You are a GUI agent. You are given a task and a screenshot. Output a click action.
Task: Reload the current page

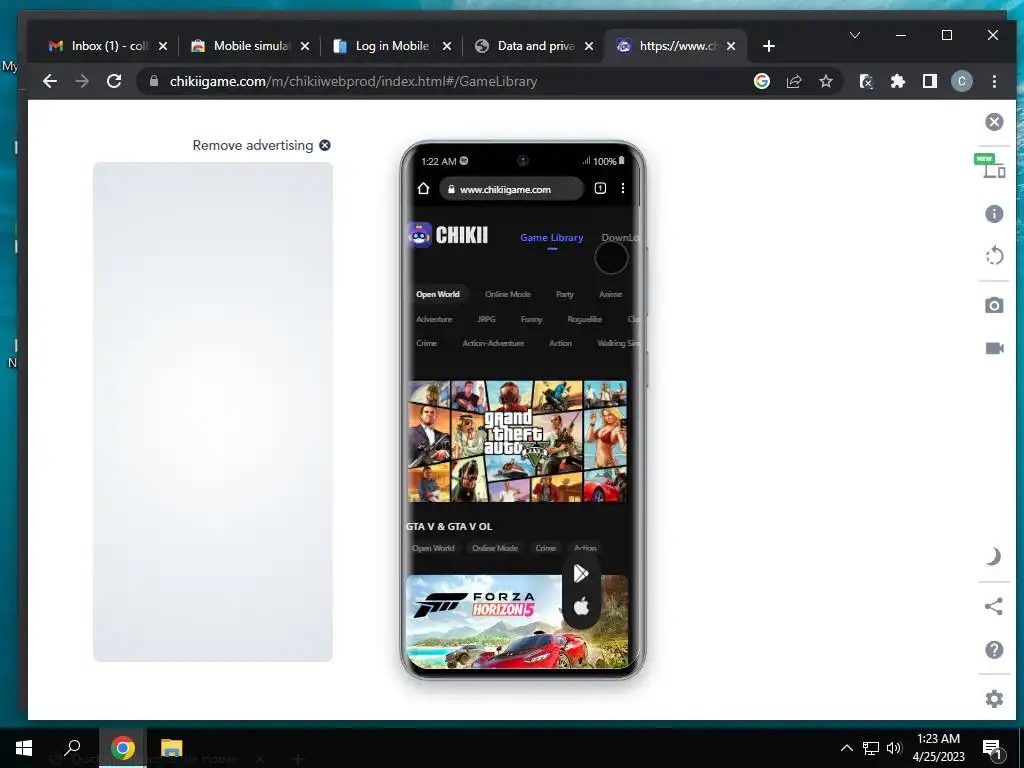click(114, 81)
